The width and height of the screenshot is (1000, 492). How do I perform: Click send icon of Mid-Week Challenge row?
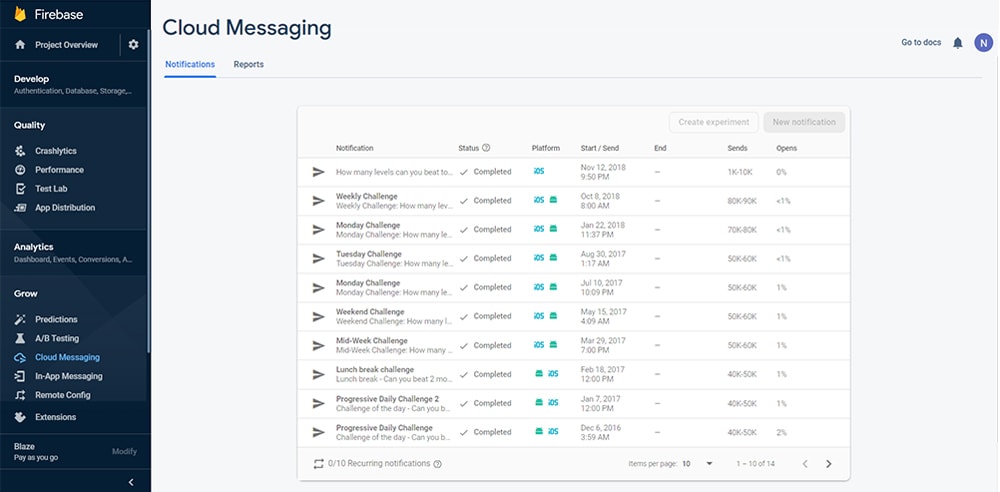[x=318, y=345]
